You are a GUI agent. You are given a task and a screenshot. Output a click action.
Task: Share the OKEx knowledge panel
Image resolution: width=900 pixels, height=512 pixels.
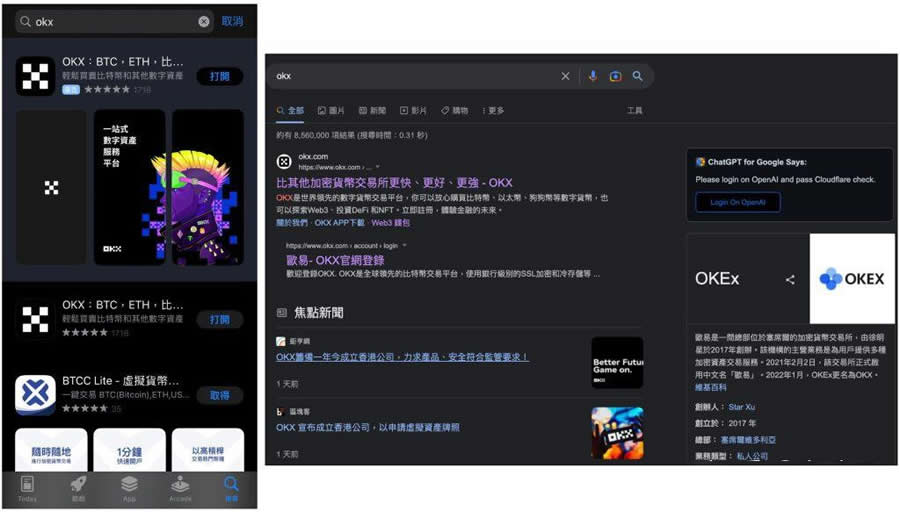790,280
